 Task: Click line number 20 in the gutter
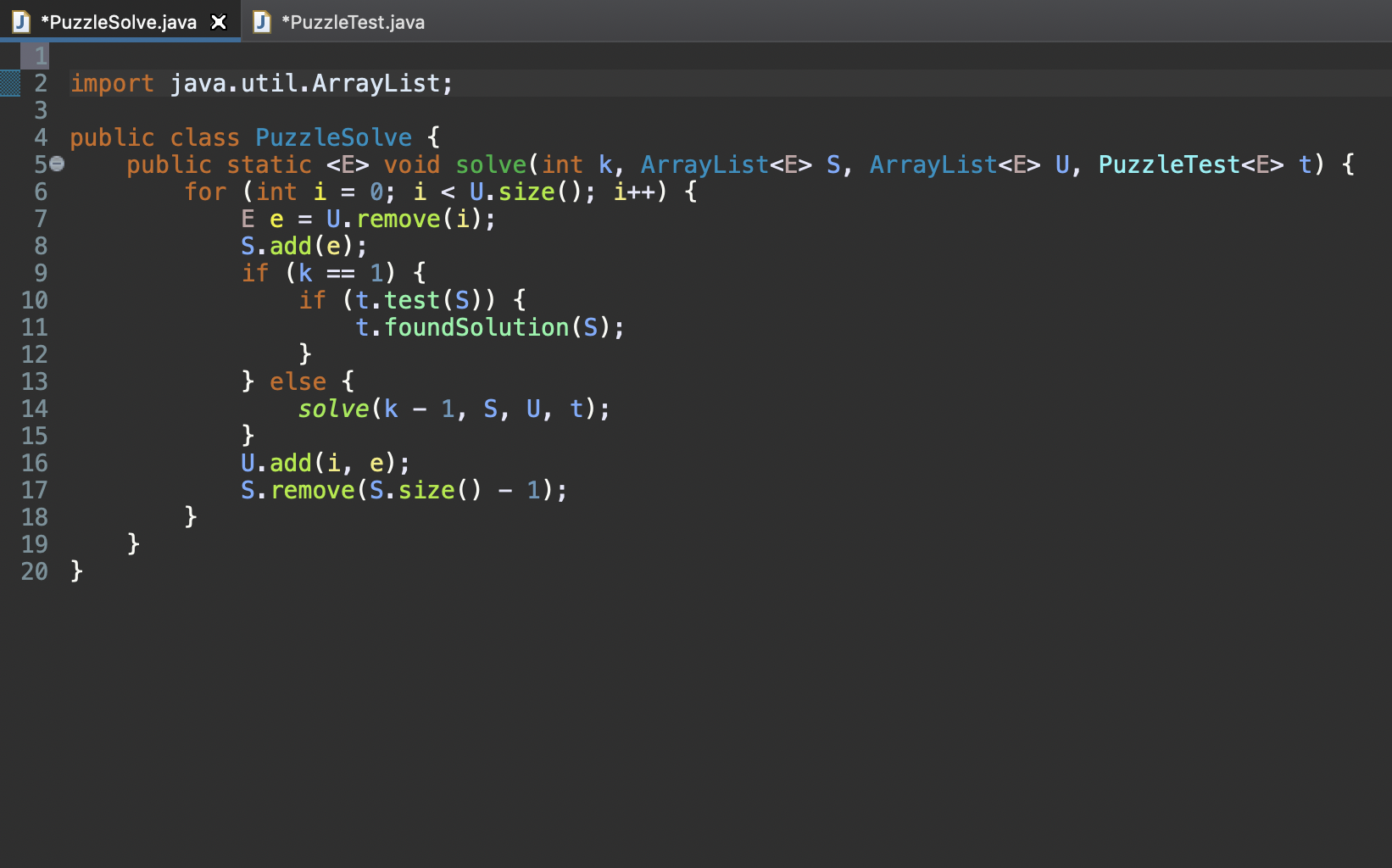(34, 571)
